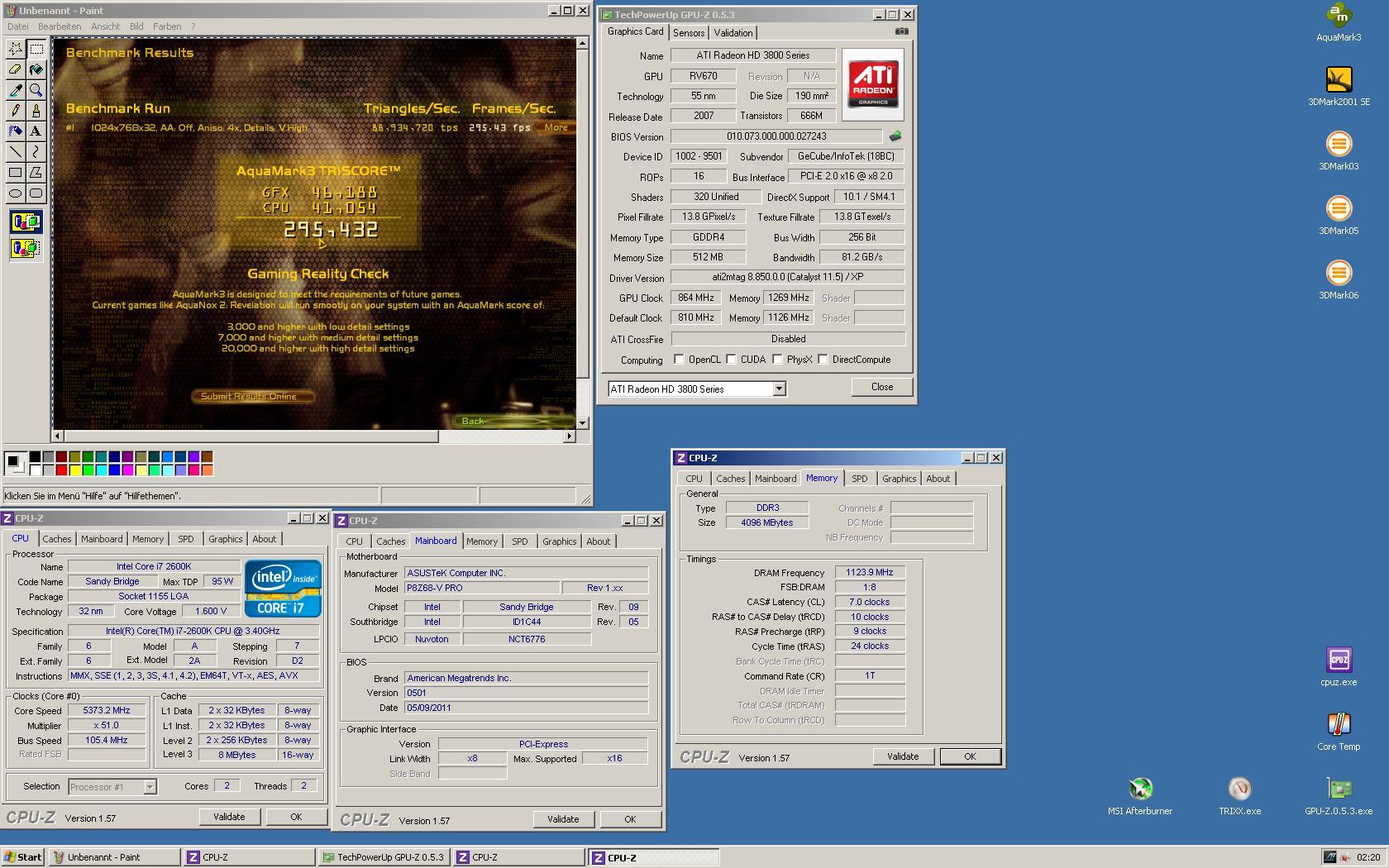Open the Bild menu in Paint
The image size is (1389, 868).
(x=136, y=26)
